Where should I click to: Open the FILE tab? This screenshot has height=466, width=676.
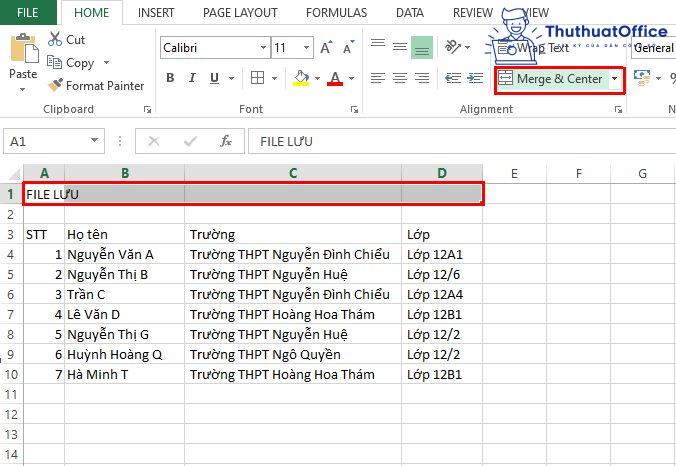coord(28,13)
